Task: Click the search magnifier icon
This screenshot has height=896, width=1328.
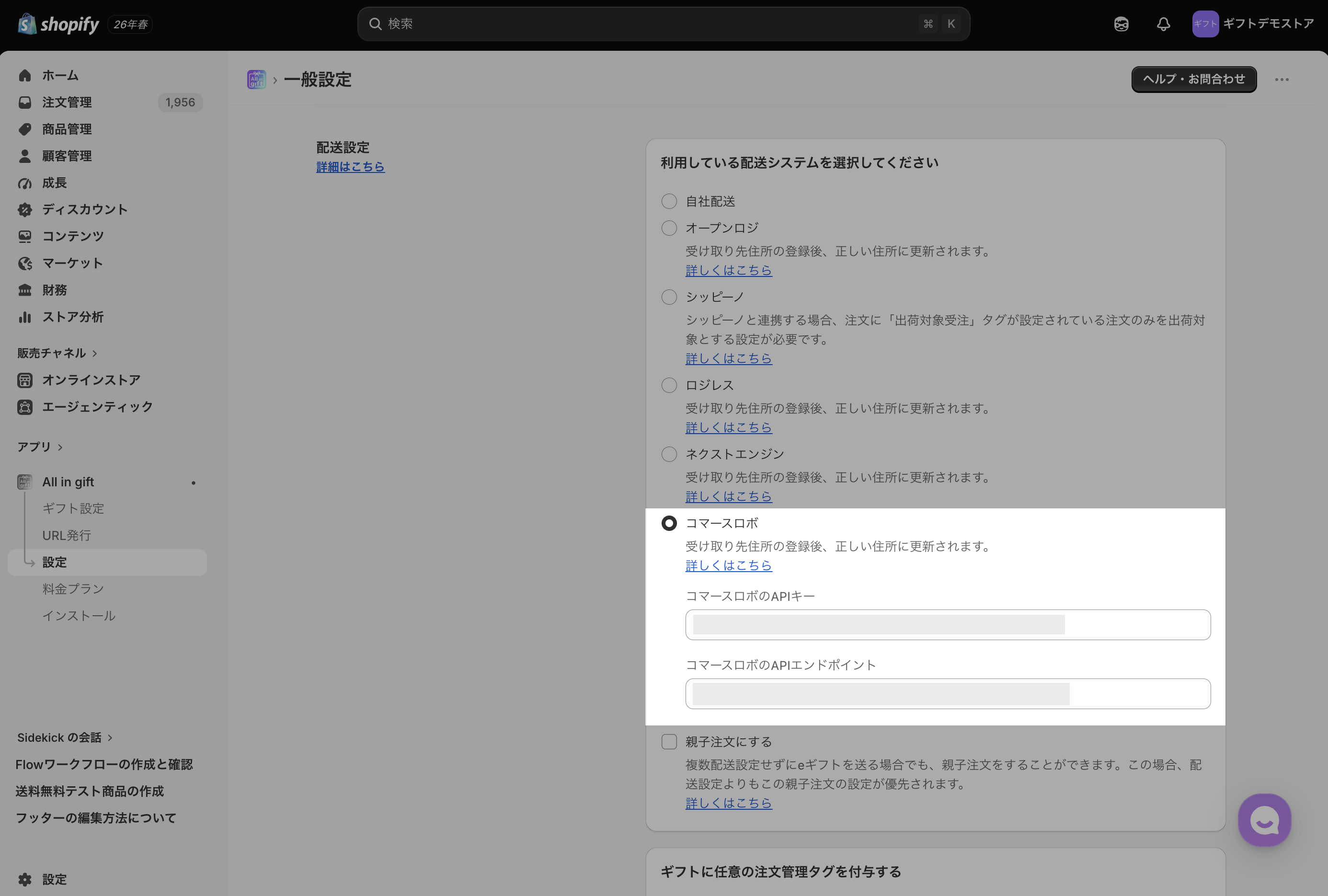Action: click(375, 24)
